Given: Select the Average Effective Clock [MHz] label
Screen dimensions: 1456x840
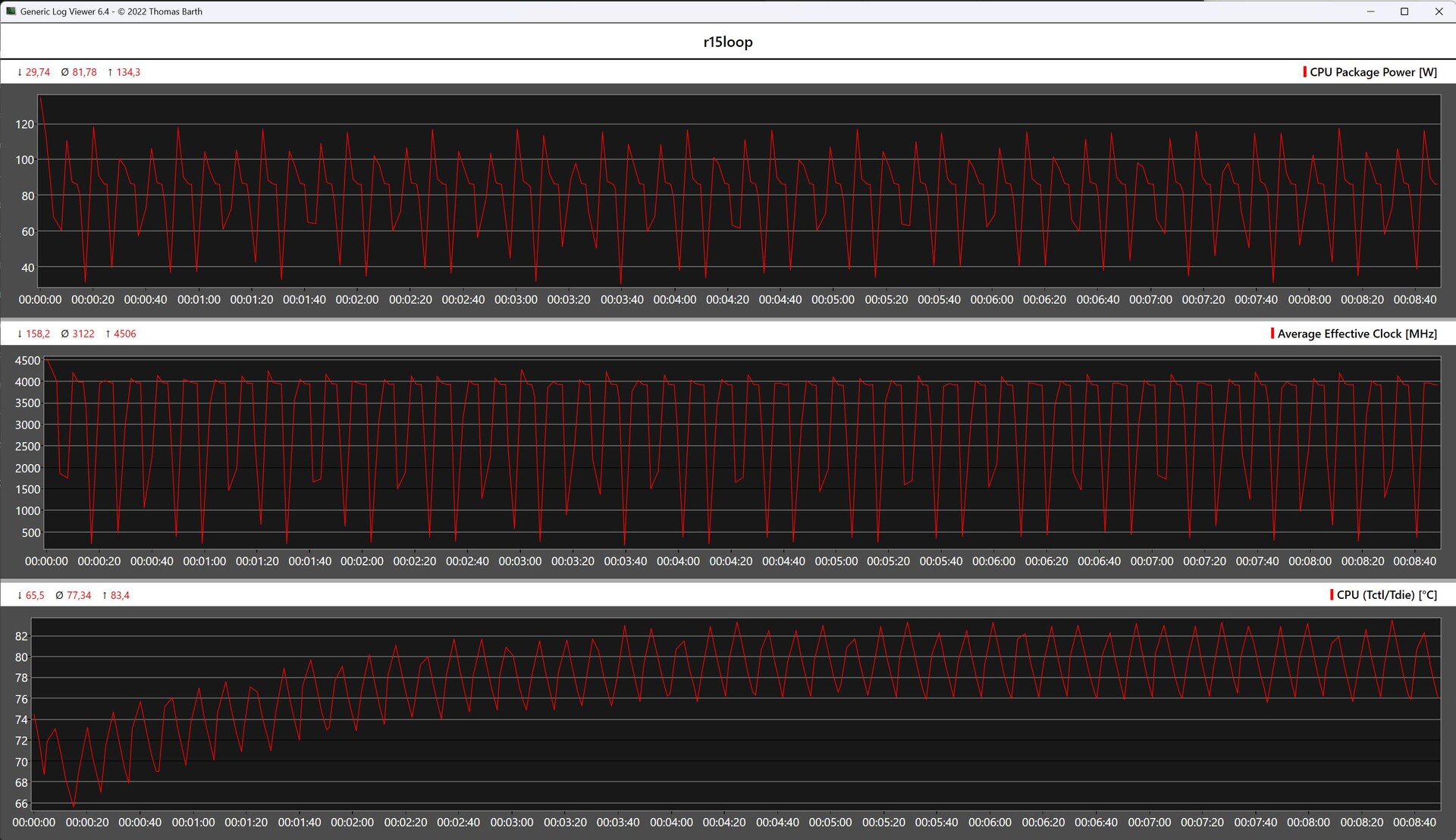Looking at the screenshot, I should tap(1357, 334).
